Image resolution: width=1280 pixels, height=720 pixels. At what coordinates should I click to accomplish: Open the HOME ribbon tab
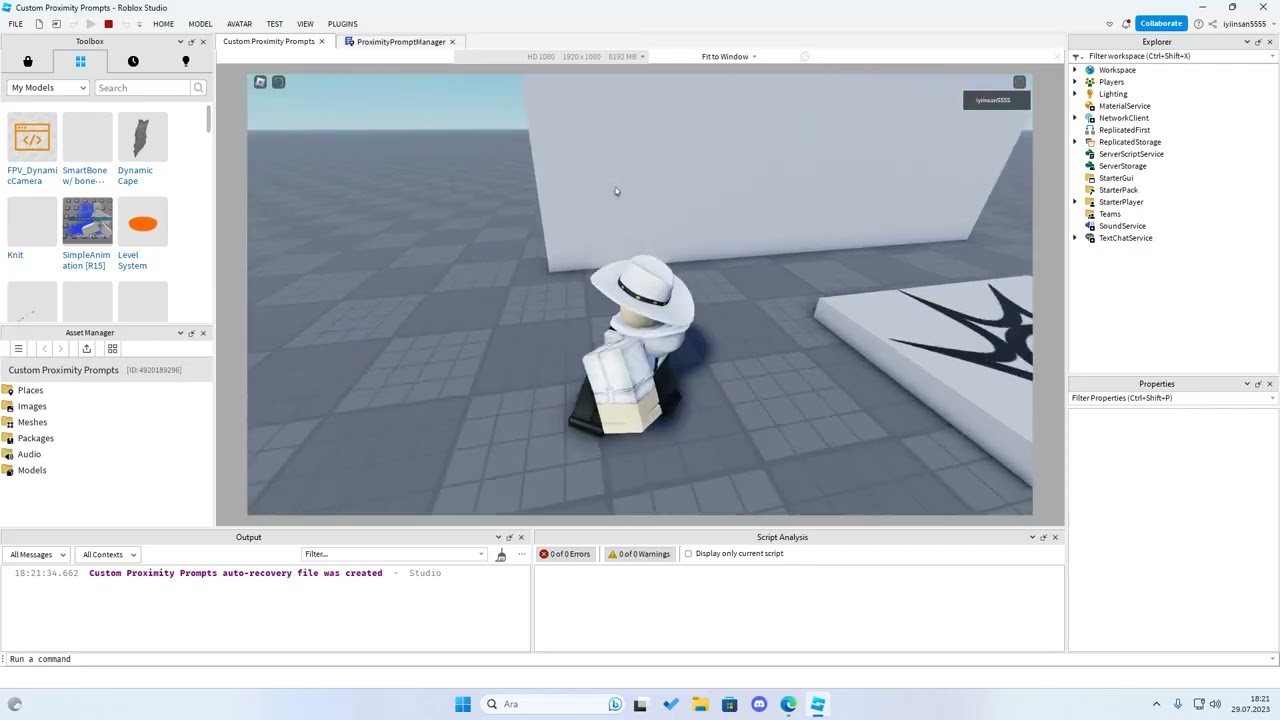pyautogui.click(x=163, y=24)
